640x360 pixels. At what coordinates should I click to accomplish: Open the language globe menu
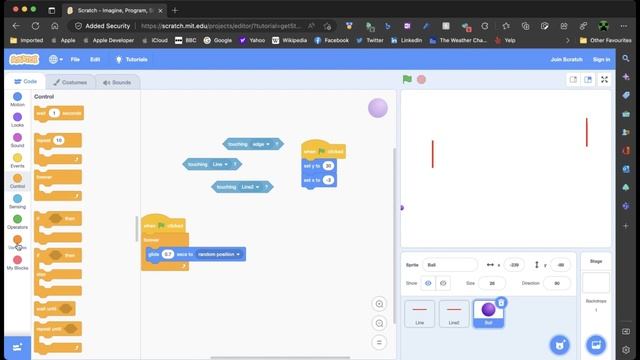point(56,60)
